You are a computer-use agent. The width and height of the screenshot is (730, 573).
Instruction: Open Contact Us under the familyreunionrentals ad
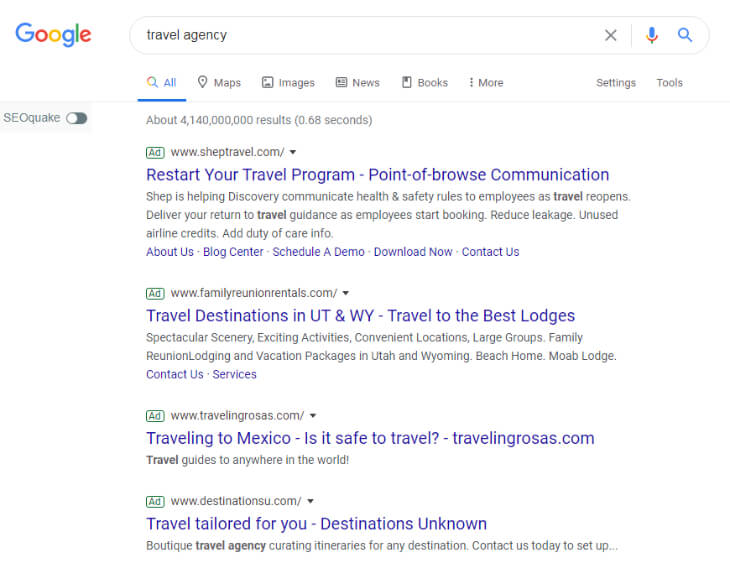coord(175,374)
